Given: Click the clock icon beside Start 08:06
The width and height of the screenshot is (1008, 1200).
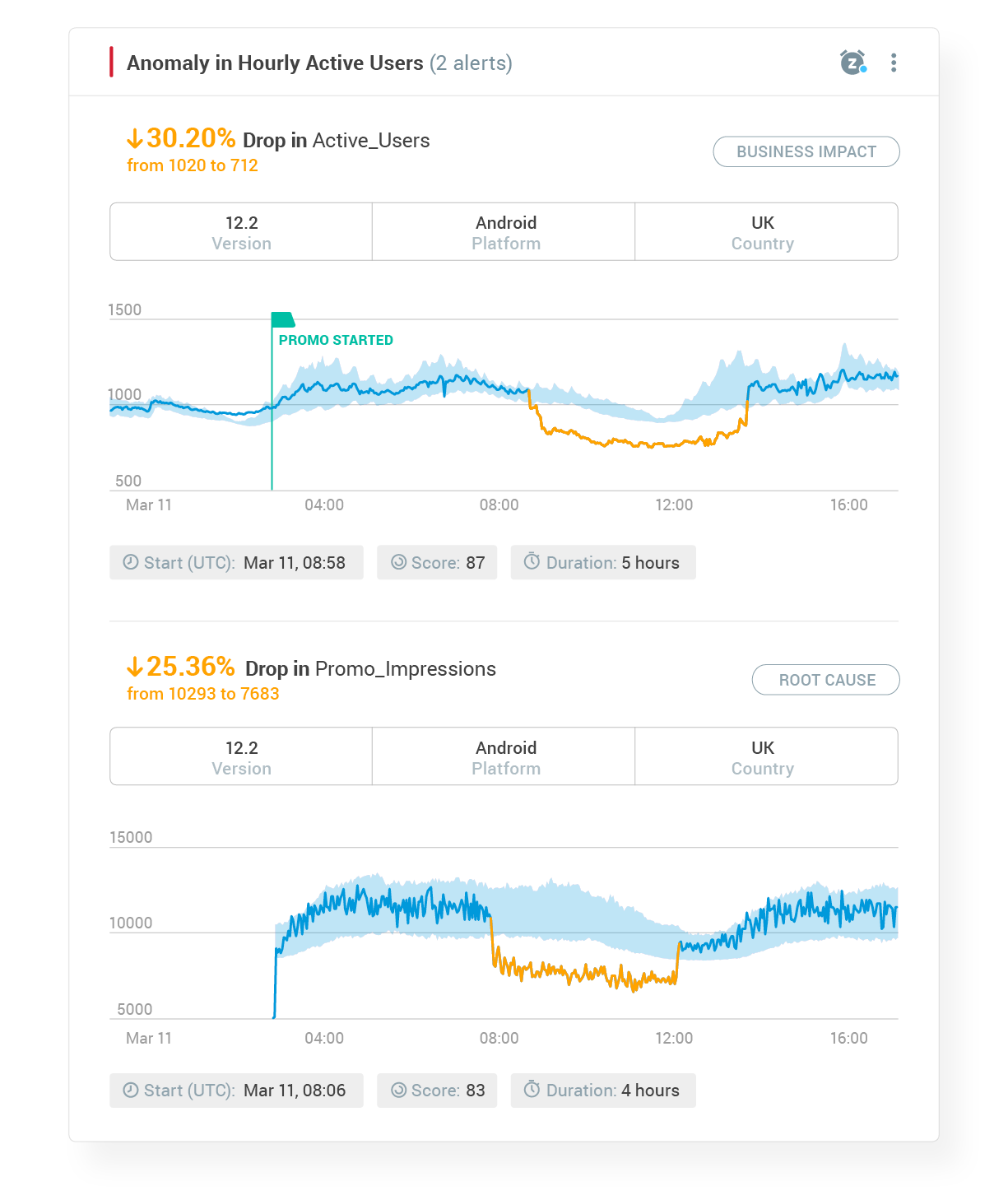Looking at the screenshot, I should tap(131, 1090).
